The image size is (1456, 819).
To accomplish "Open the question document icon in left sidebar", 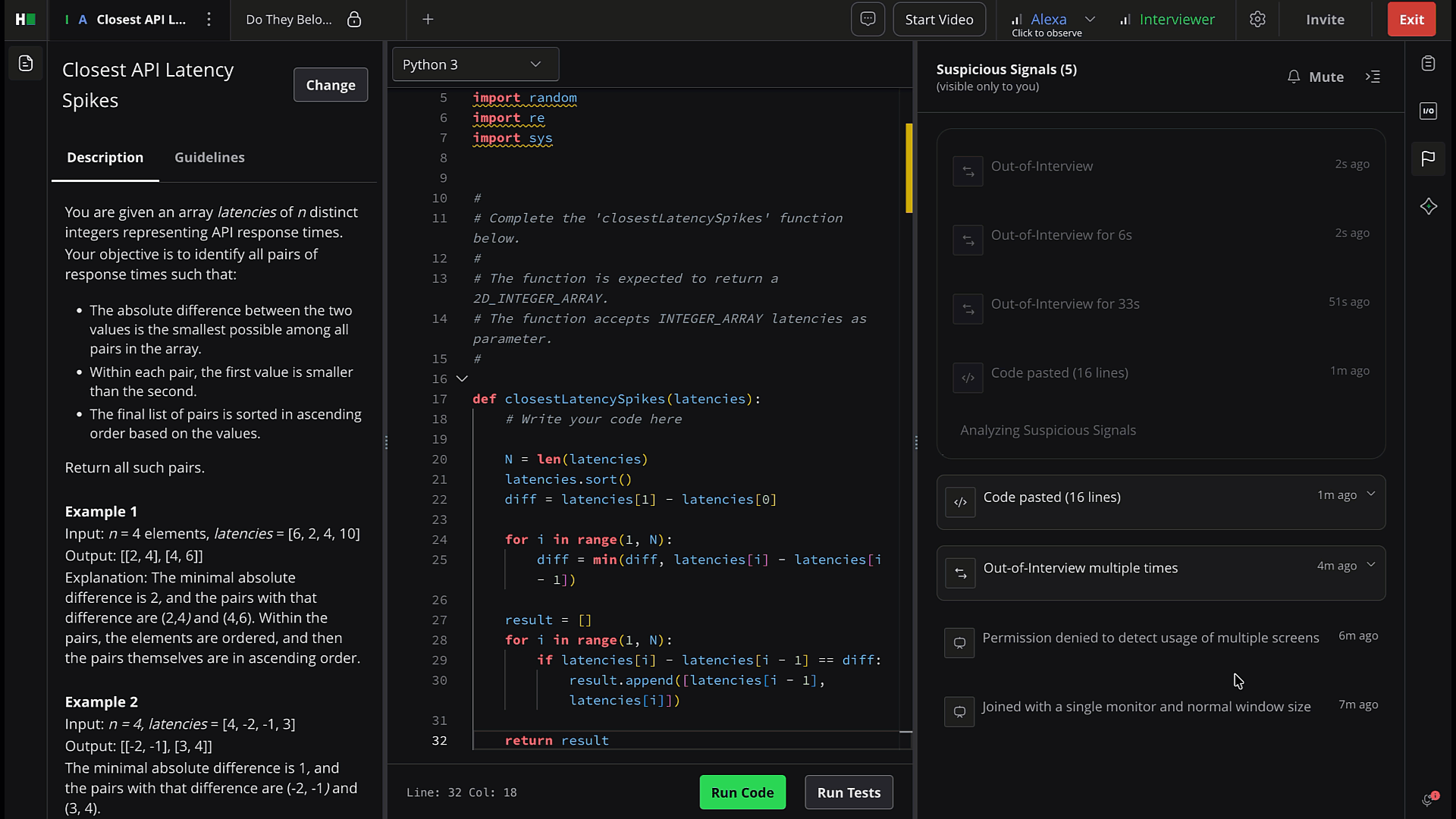I will pyautogui.click(x=26, y=64).
